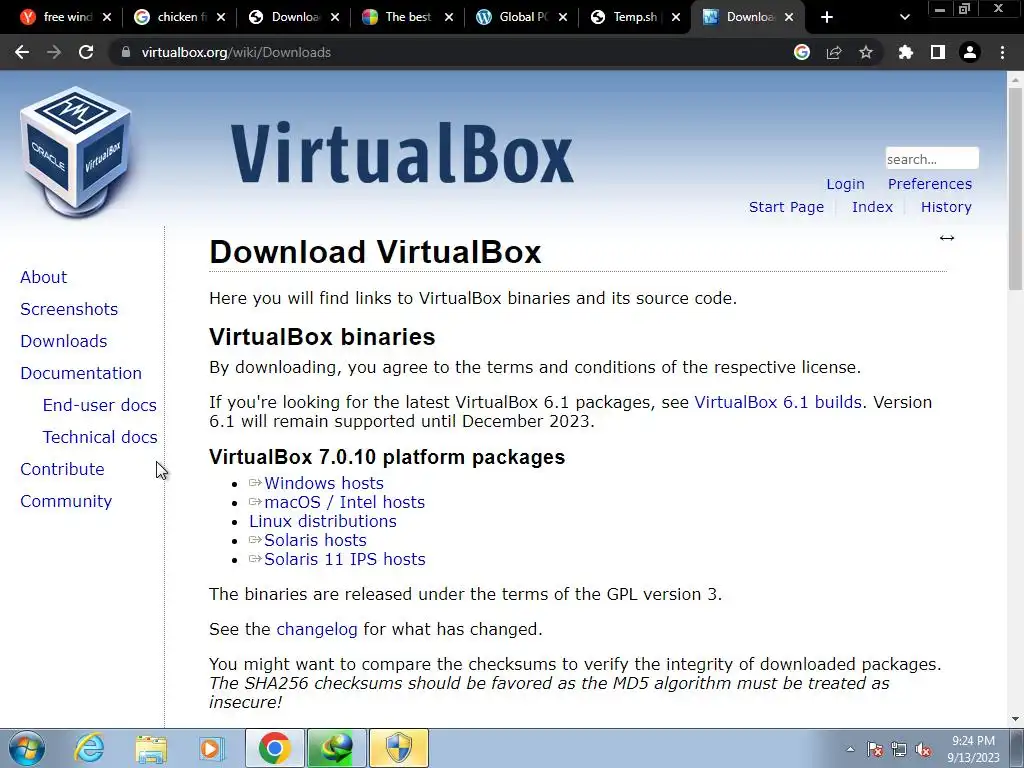Click the VirtualBox cube logo
The height and width of the screenshot is (768, 1024).
pyautogui.click(x=76, y=152)
